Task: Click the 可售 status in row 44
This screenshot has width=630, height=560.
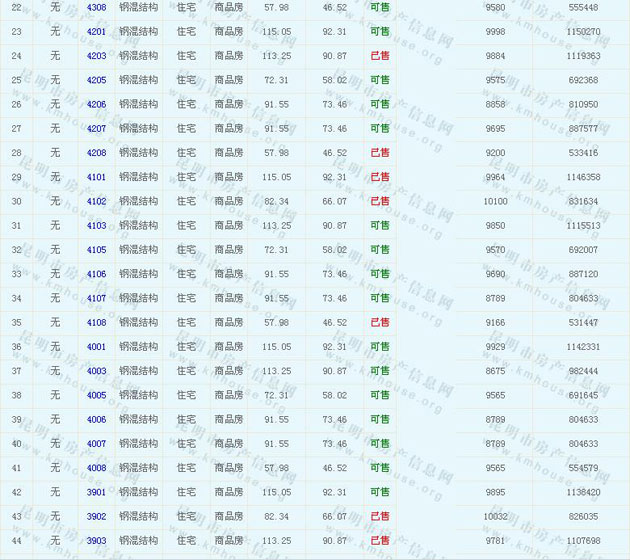Action: click(380, 541)
